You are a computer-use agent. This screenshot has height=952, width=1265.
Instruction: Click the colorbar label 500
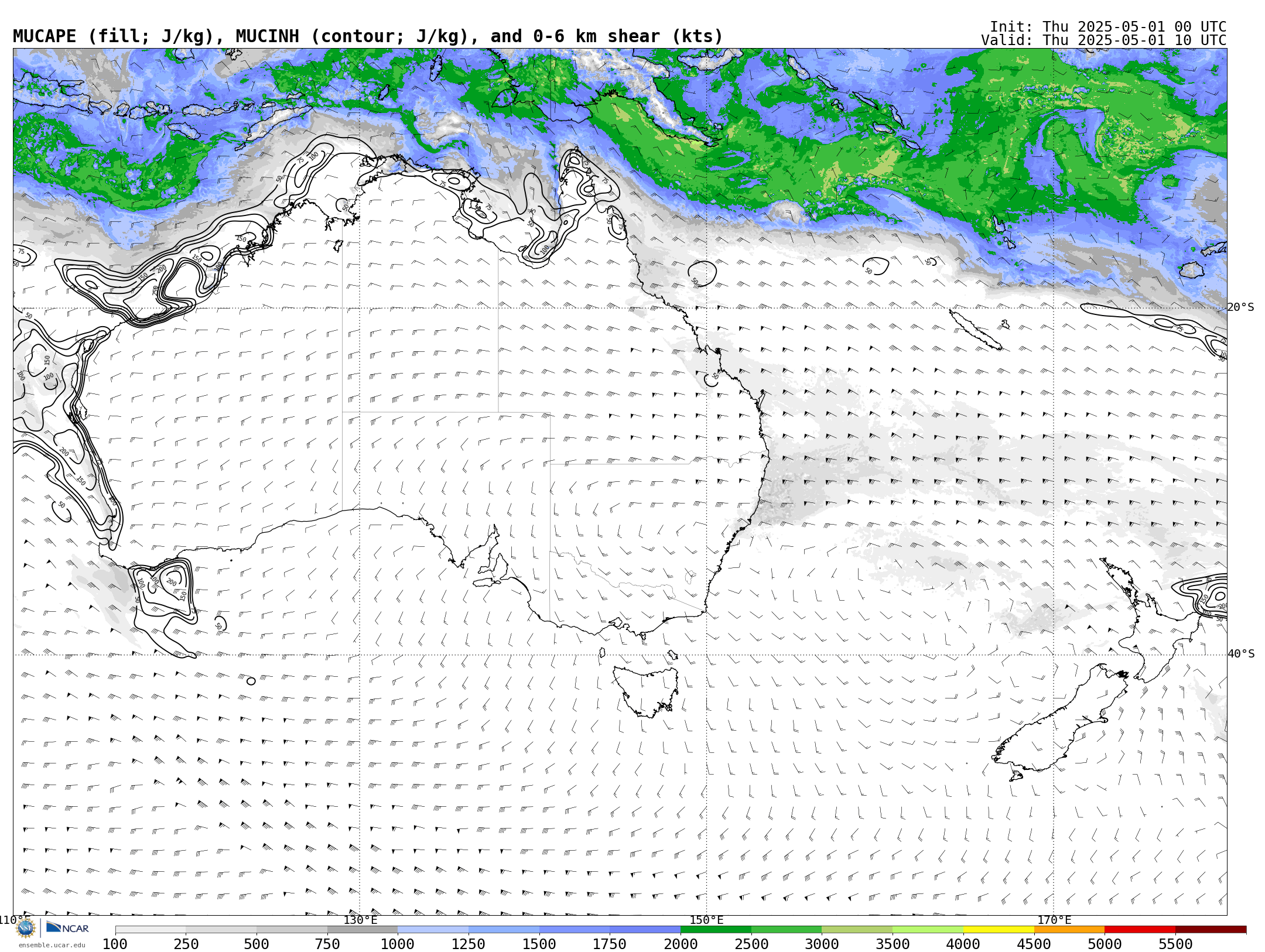coord(257,944)
